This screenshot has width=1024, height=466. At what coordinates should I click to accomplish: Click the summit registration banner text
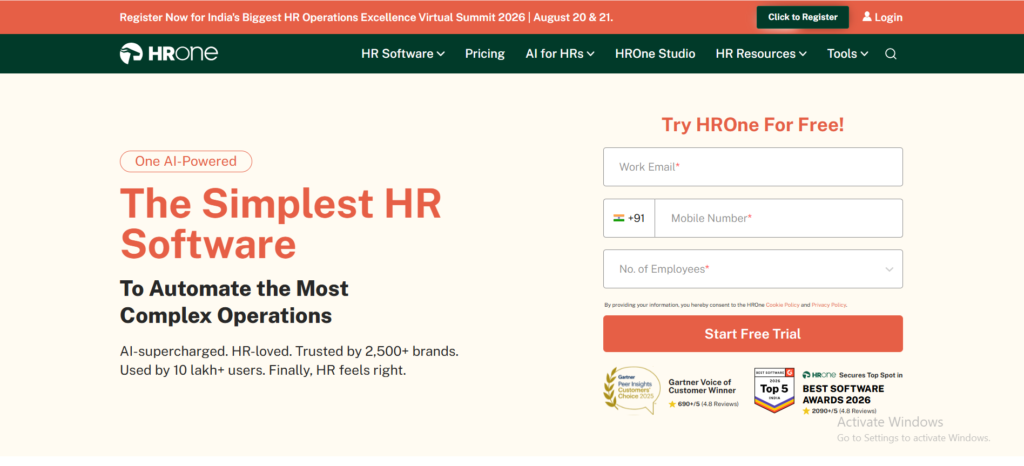[x=366, y=18]
